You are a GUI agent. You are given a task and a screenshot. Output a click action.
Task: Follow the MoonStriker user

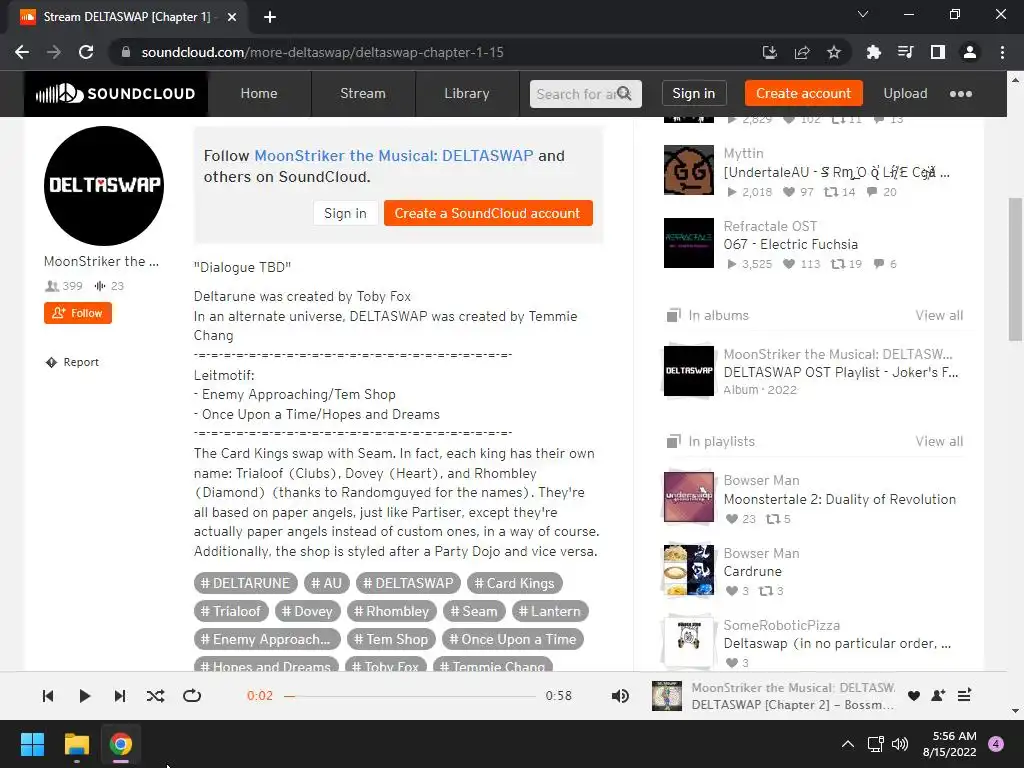(x=78, y=313)
